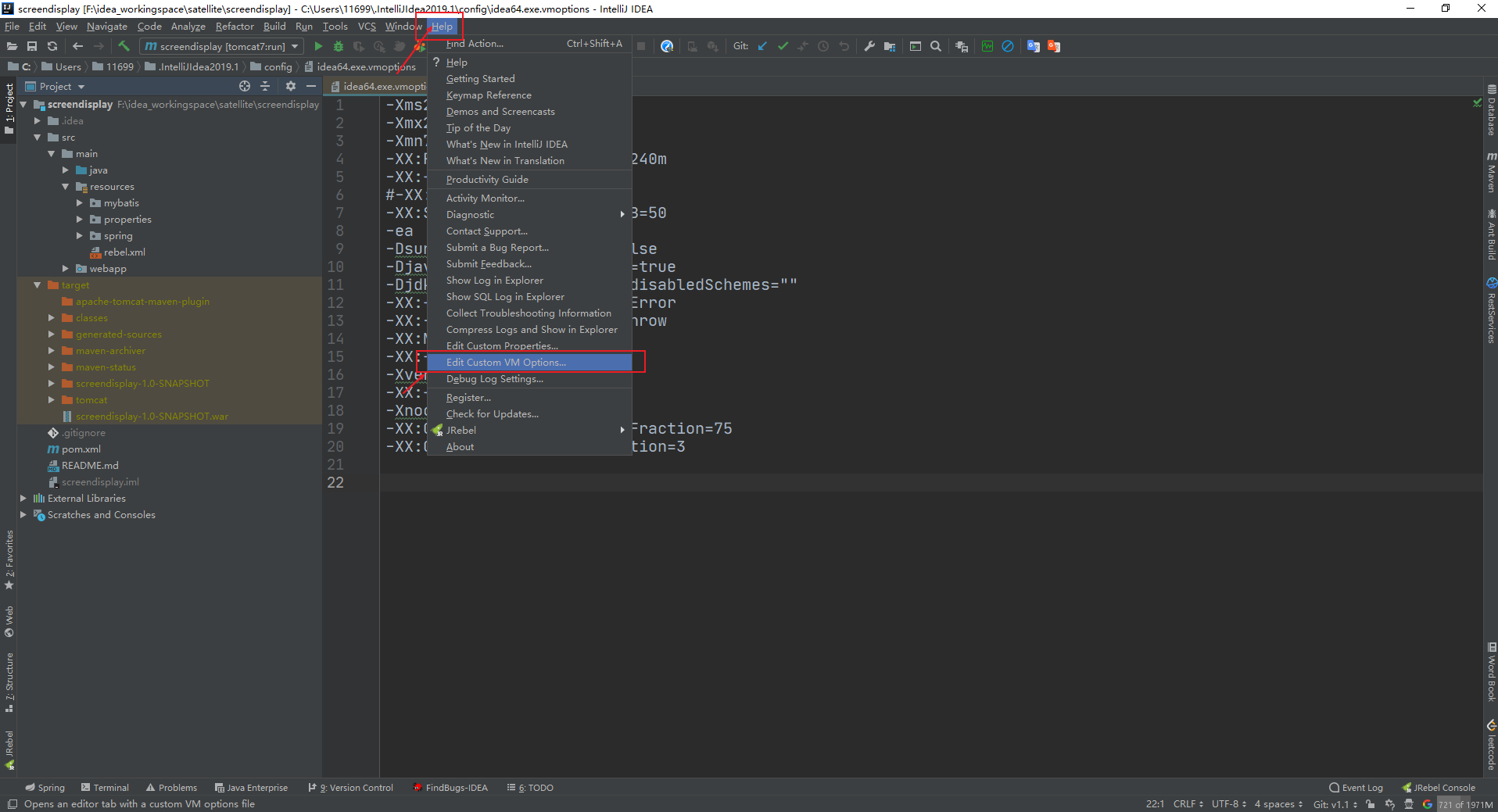The height and width of the screenshot is (812, 1498).
Task: Select About in the Help menu
Action: click(x=529, y=447)
